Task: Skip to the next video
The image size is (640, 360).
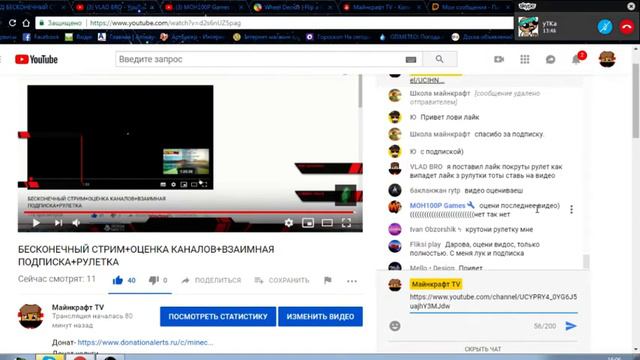Action: click(x=58, y=223)
